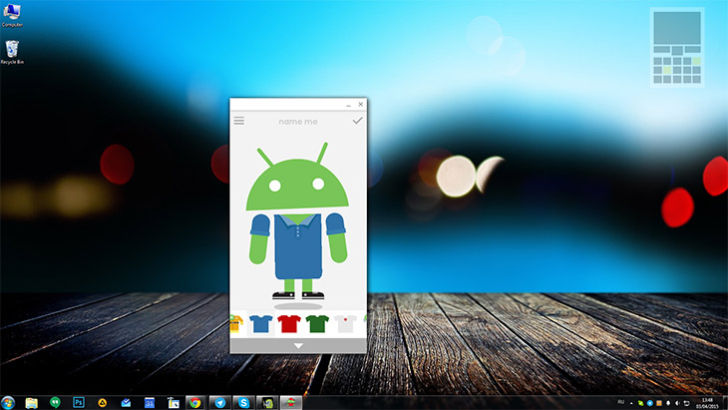Open File Explorer from the taskbar
The image size is (728, 410).
click(x=31, y=403)
